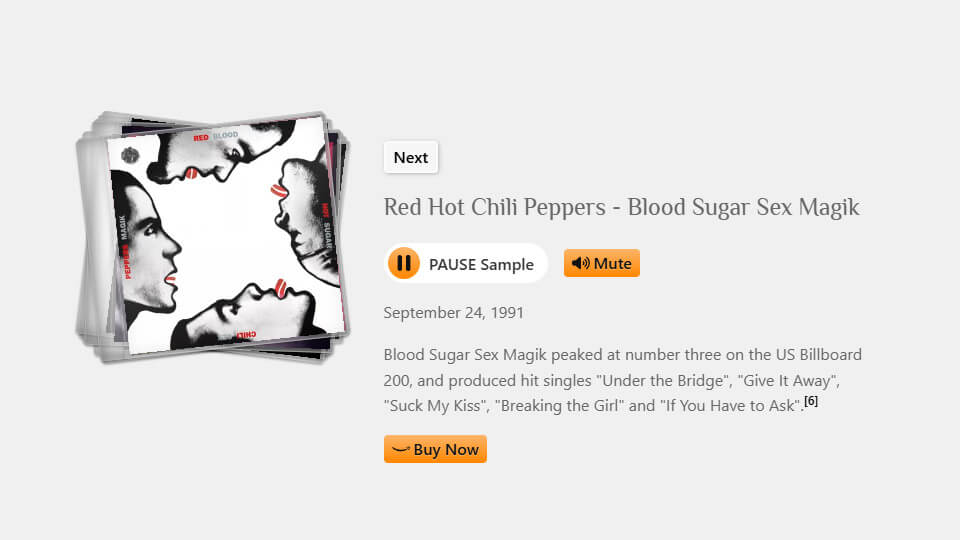Screen dimensions: 960x540
Task: Click "Under the Bridge" in the description
Action: click(664, 381)
